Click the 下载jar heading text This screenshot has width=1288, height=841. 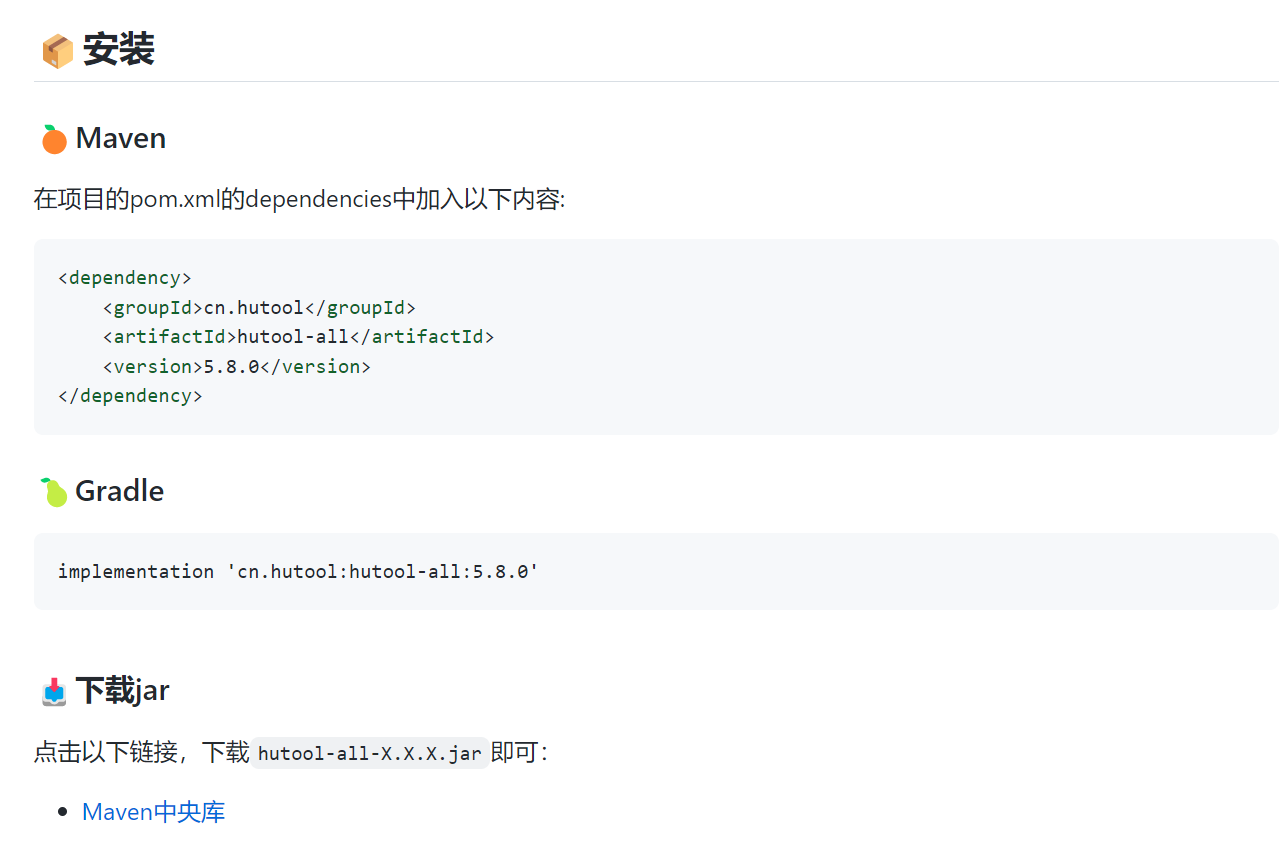coord(123,691)
